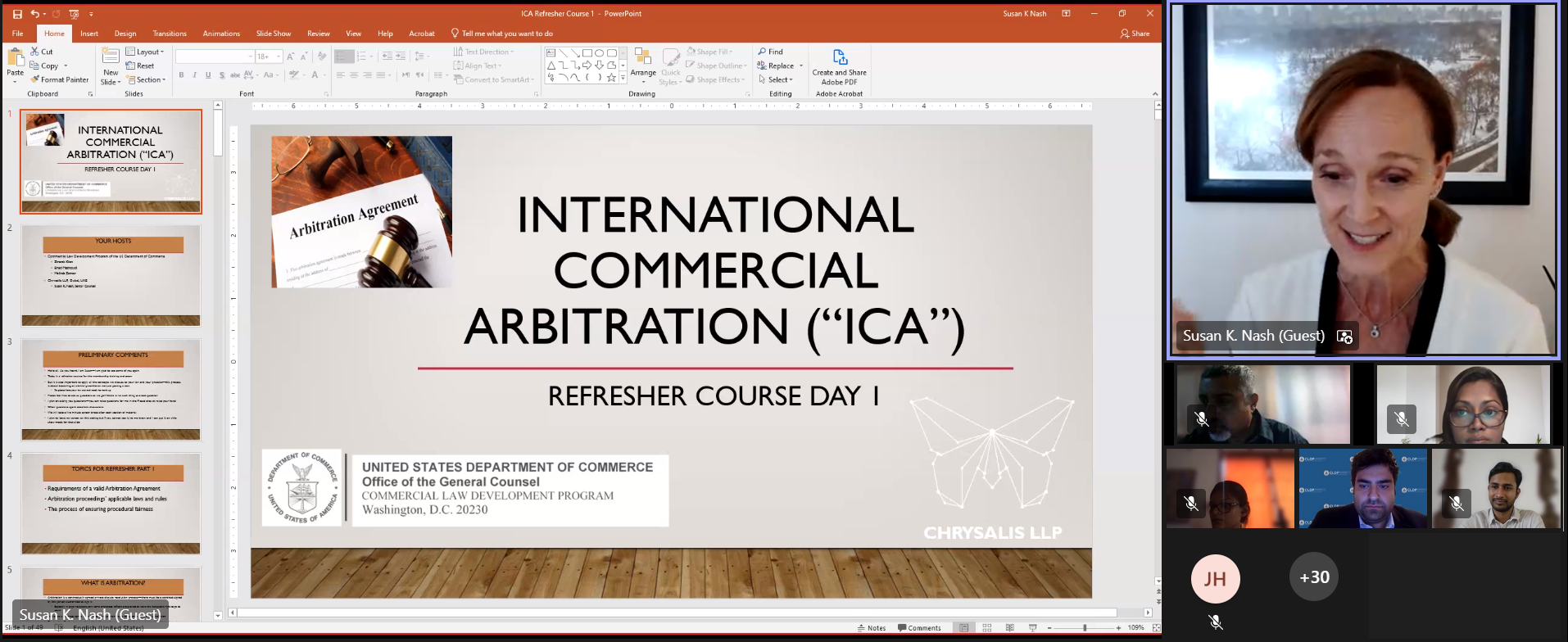Select slide 2 Your Hosts thumbnail
This screenshot has width=1568, height=642.
coord(111,276)
